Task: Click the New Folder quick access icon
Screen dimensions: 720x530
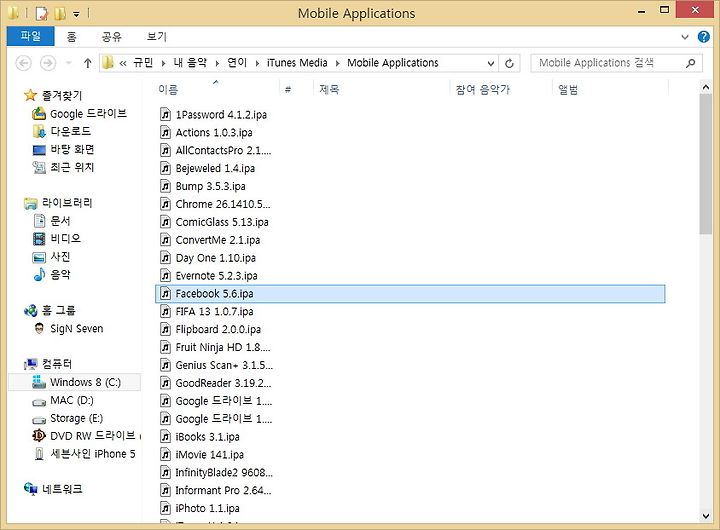Action: (60, 14)
